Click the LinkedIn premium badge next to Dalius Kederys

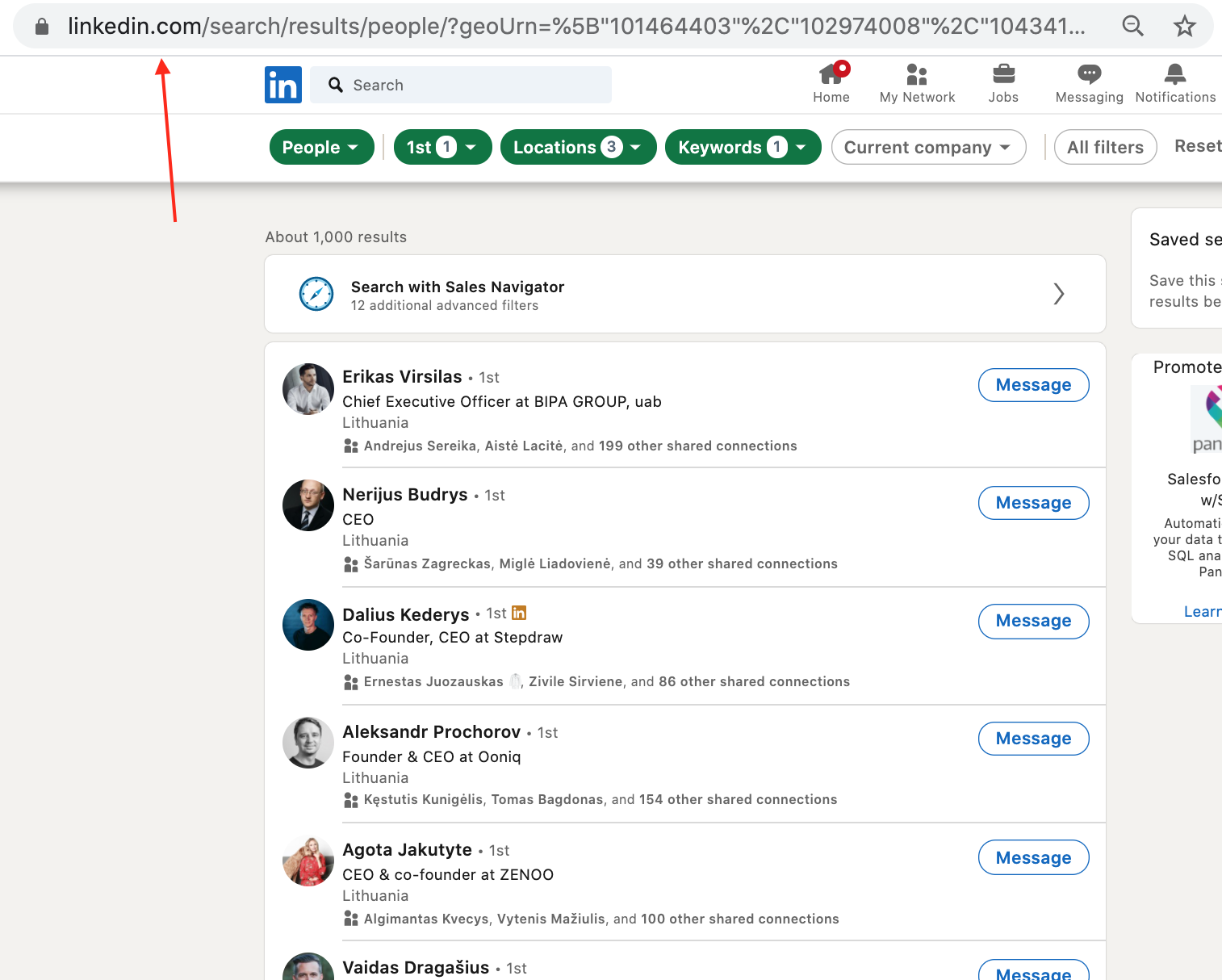[519, 613]
